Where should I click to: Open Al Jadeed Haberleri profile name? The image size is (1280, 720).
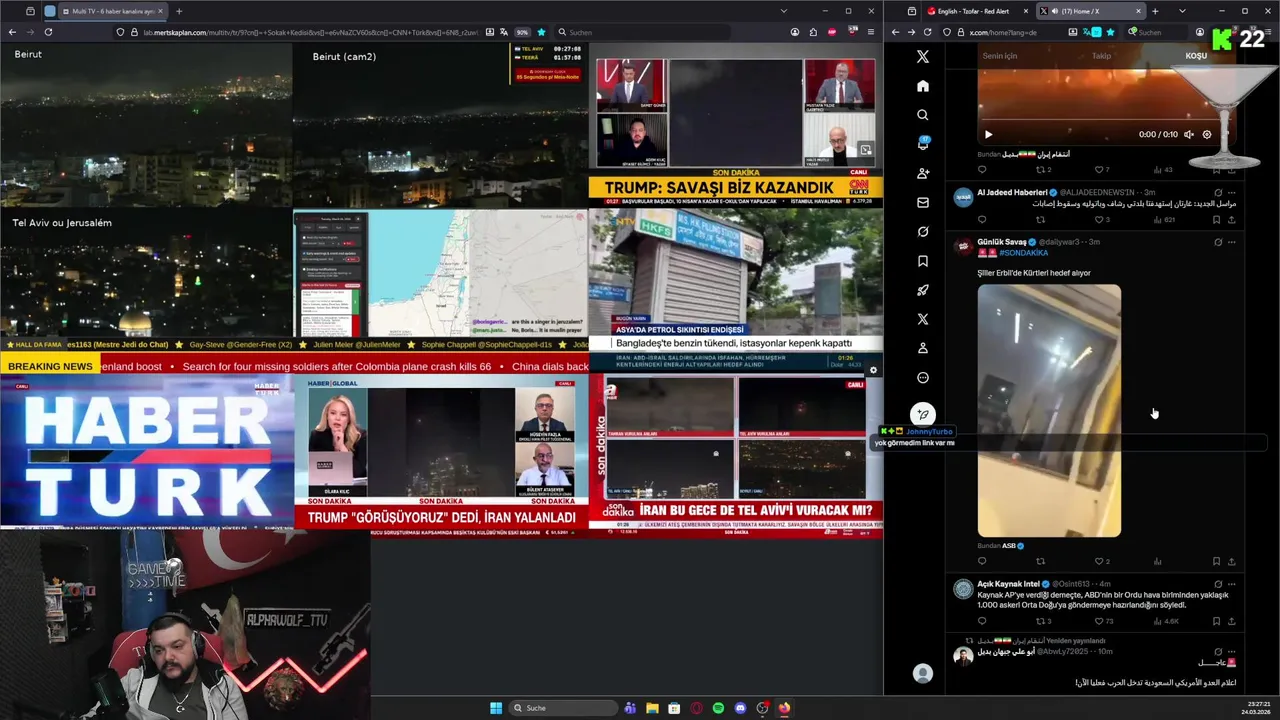1012,192
